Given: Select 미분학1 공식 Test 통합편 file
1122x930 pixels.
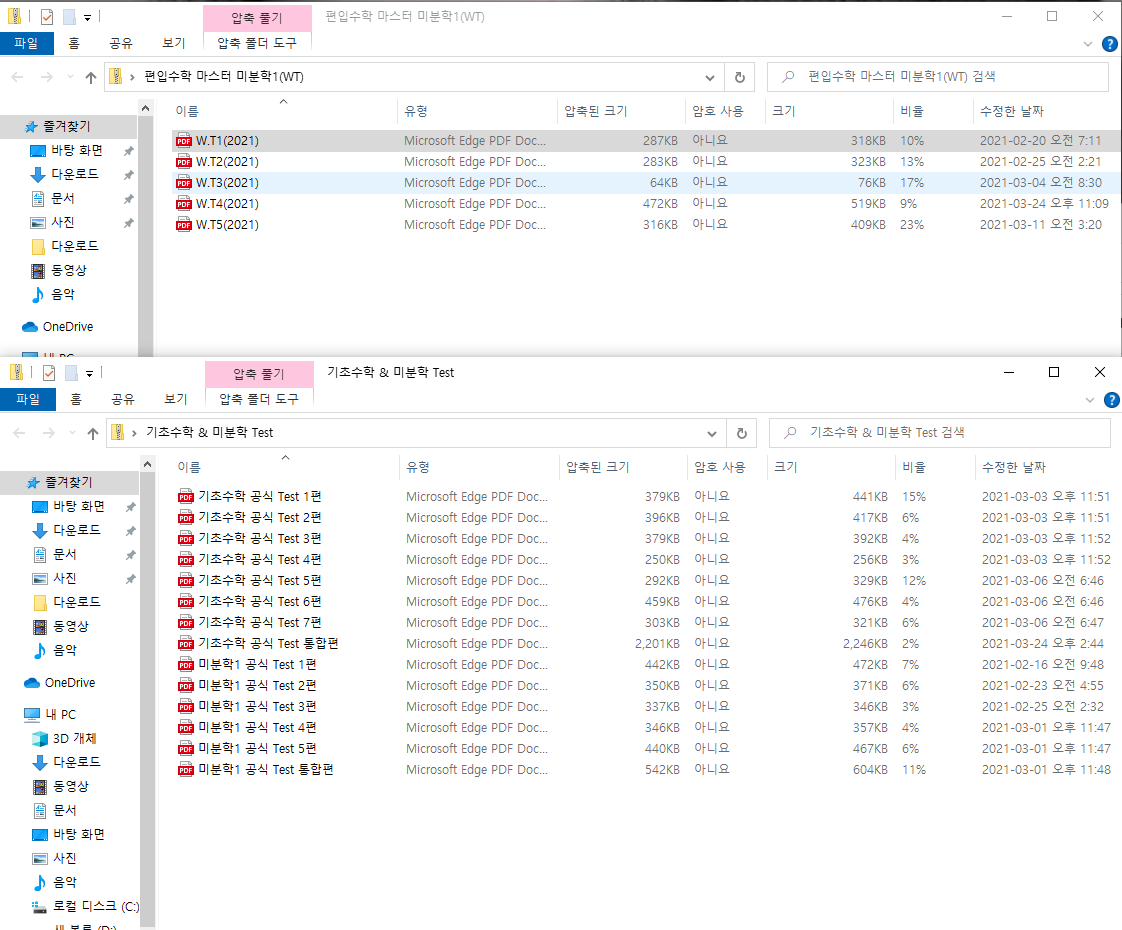Looking at the screenshot, I should [265, 770].
